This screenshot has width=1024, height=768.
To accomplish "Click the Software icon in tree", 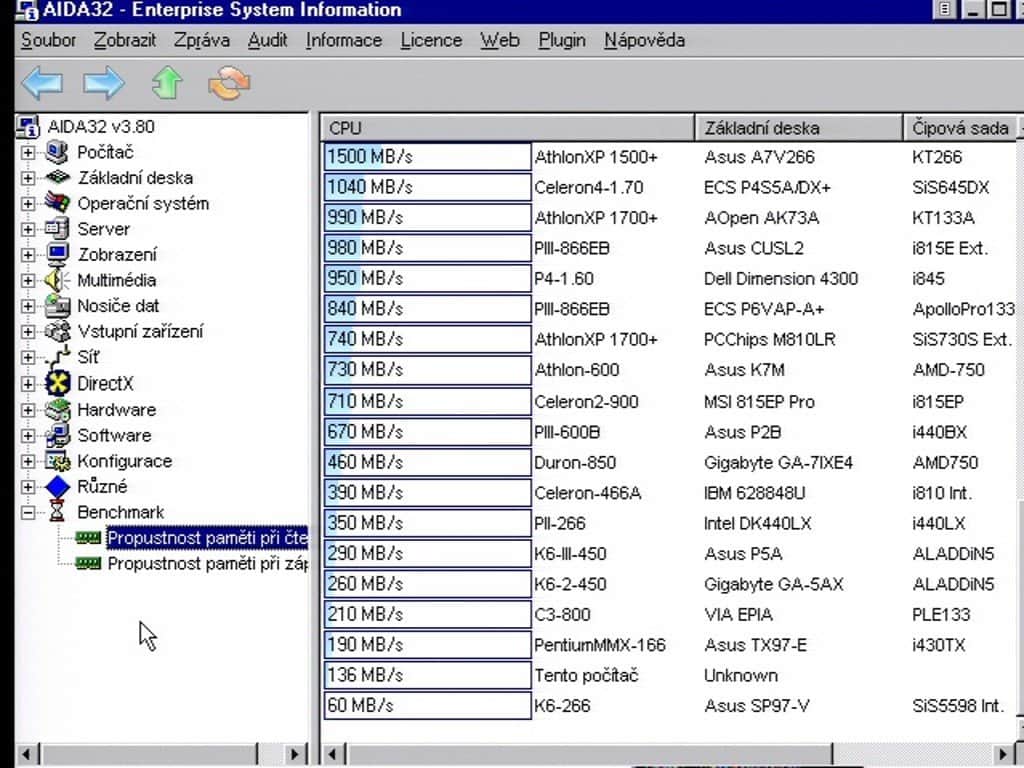I will 57,435.
